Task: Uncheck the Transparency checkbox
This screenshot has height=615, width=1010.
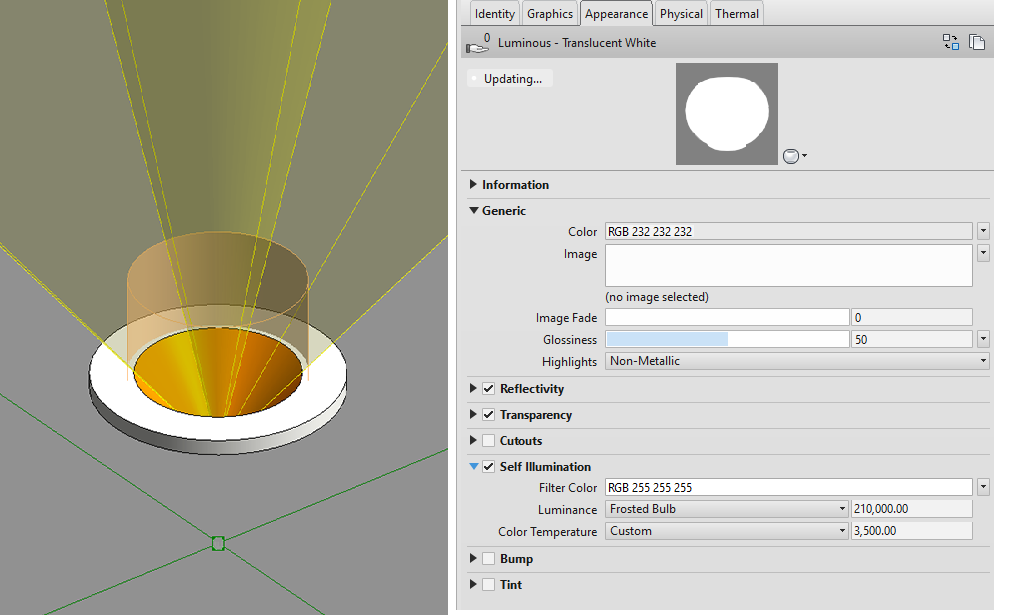Action: (488, 415)
